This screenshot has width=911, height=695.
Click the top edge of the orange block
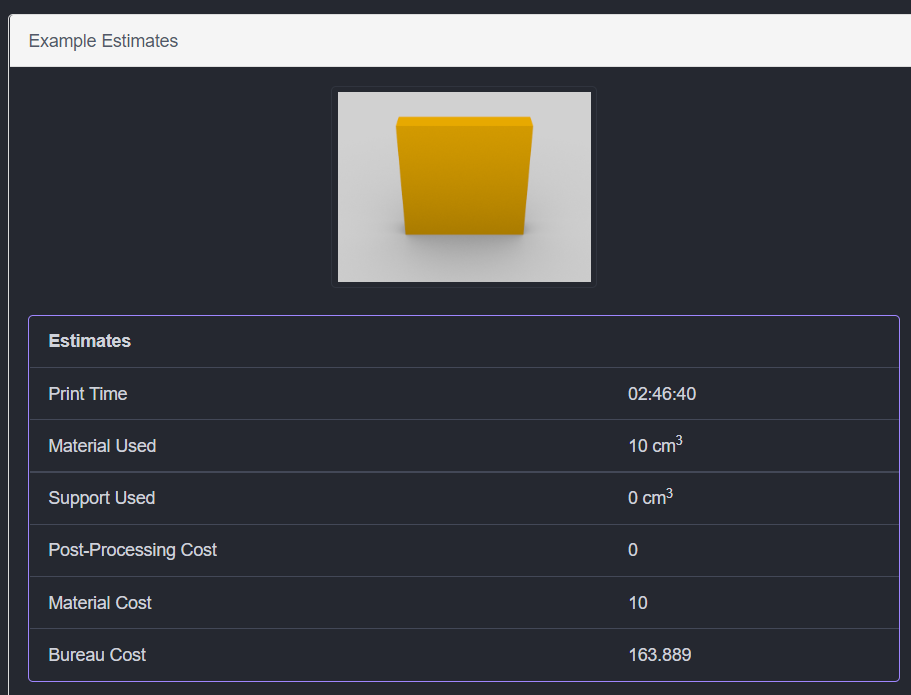point(464,121)
